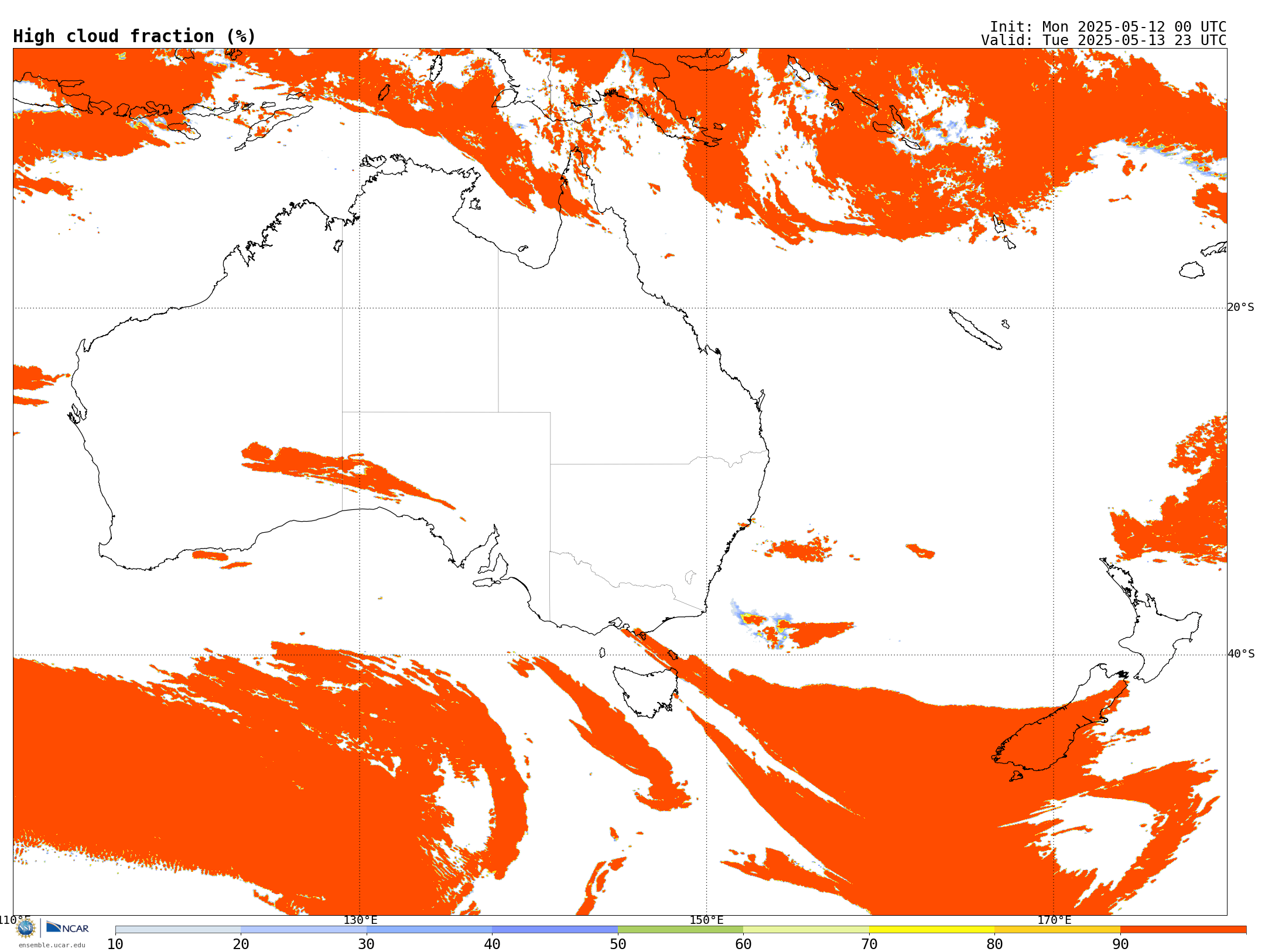Viewport: 1265px width, 952px height.
Task: Click the colorbar tick label 30
Action: [x=367, y=944]
